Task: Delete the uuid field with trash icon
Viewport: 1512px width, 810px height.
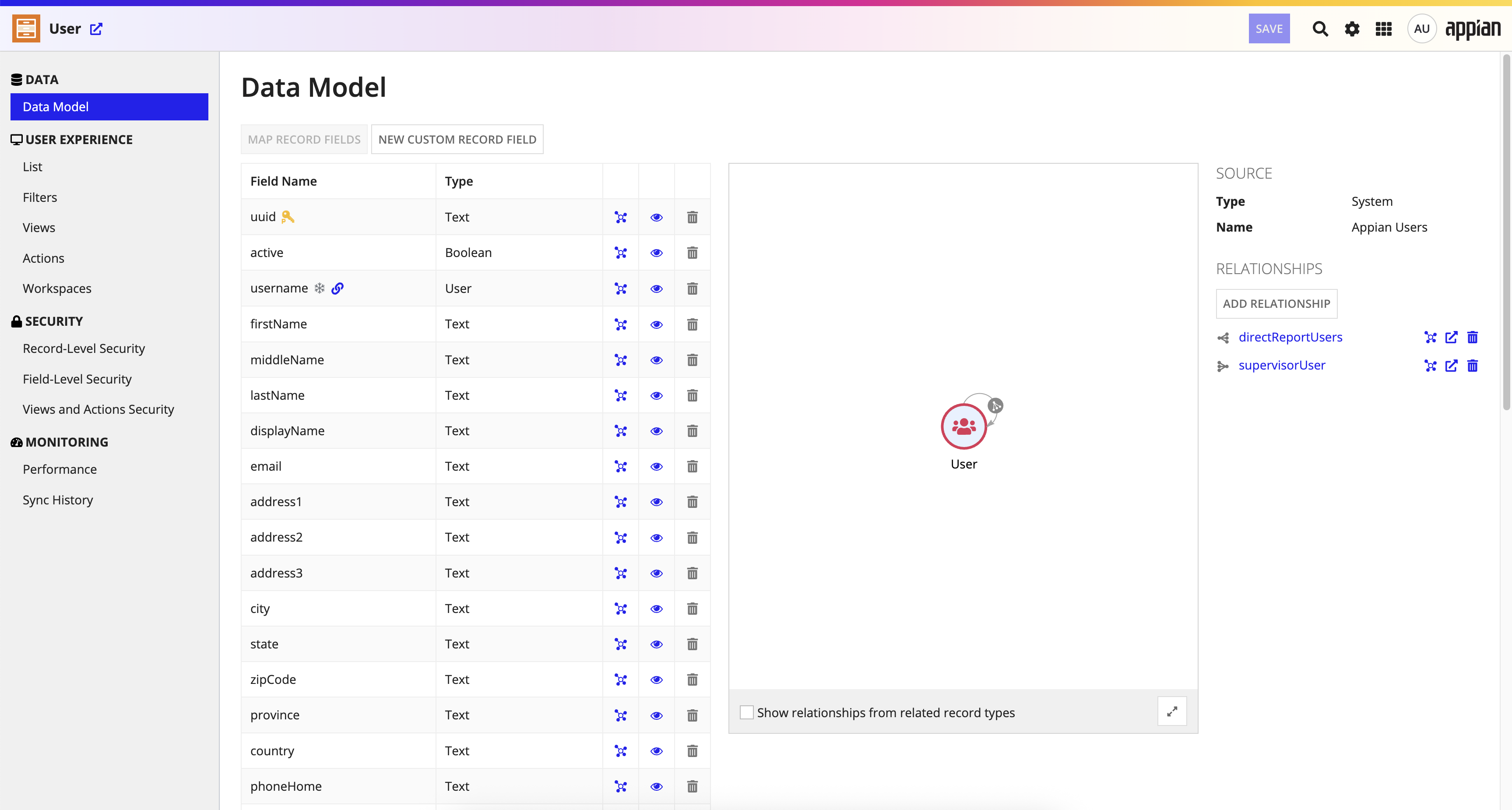Action: [x=692, y=217]
